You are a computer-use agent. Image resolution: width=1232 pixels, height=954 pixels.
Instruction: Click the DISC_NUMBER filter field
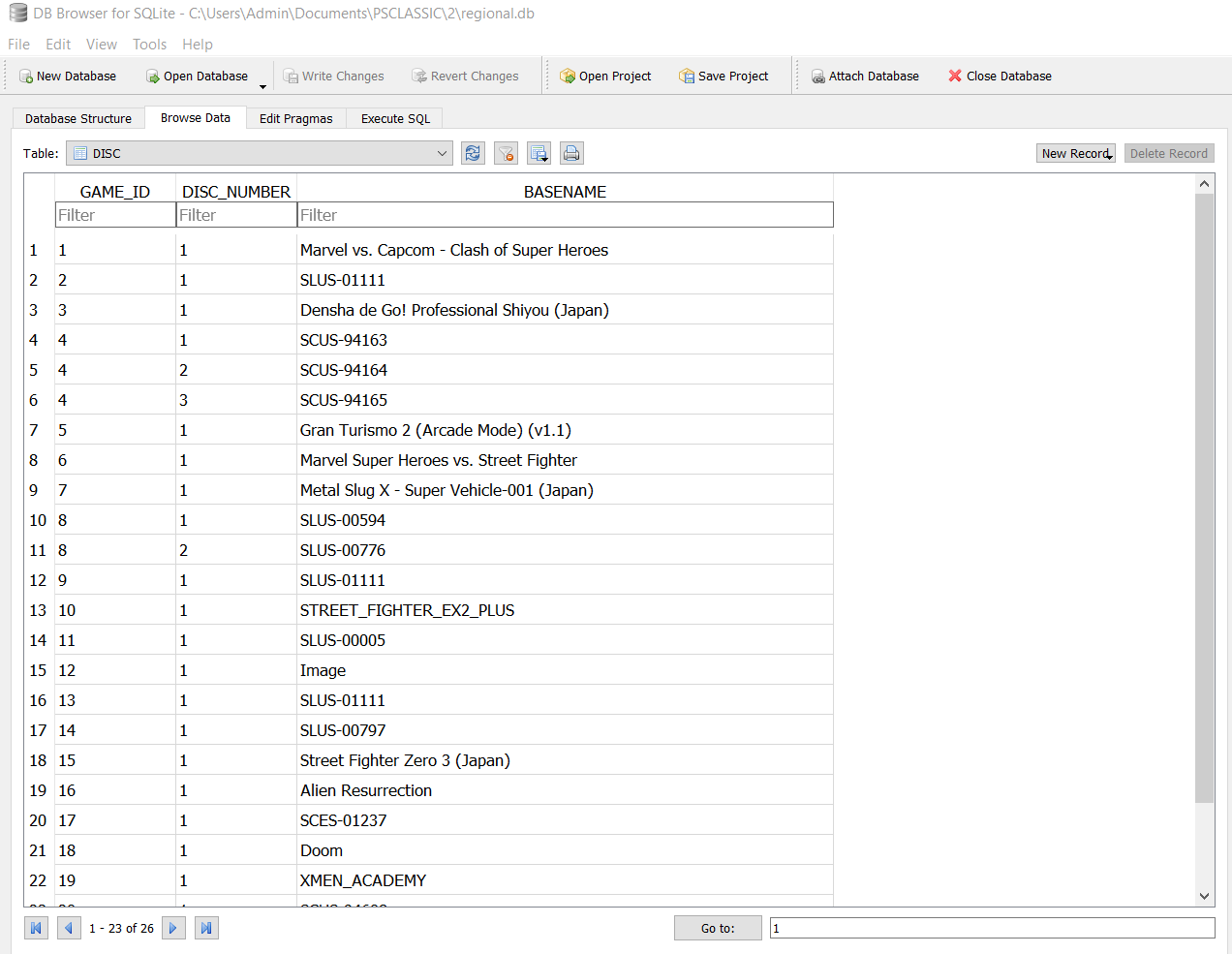pyautogui.click(x=236, y=215)
